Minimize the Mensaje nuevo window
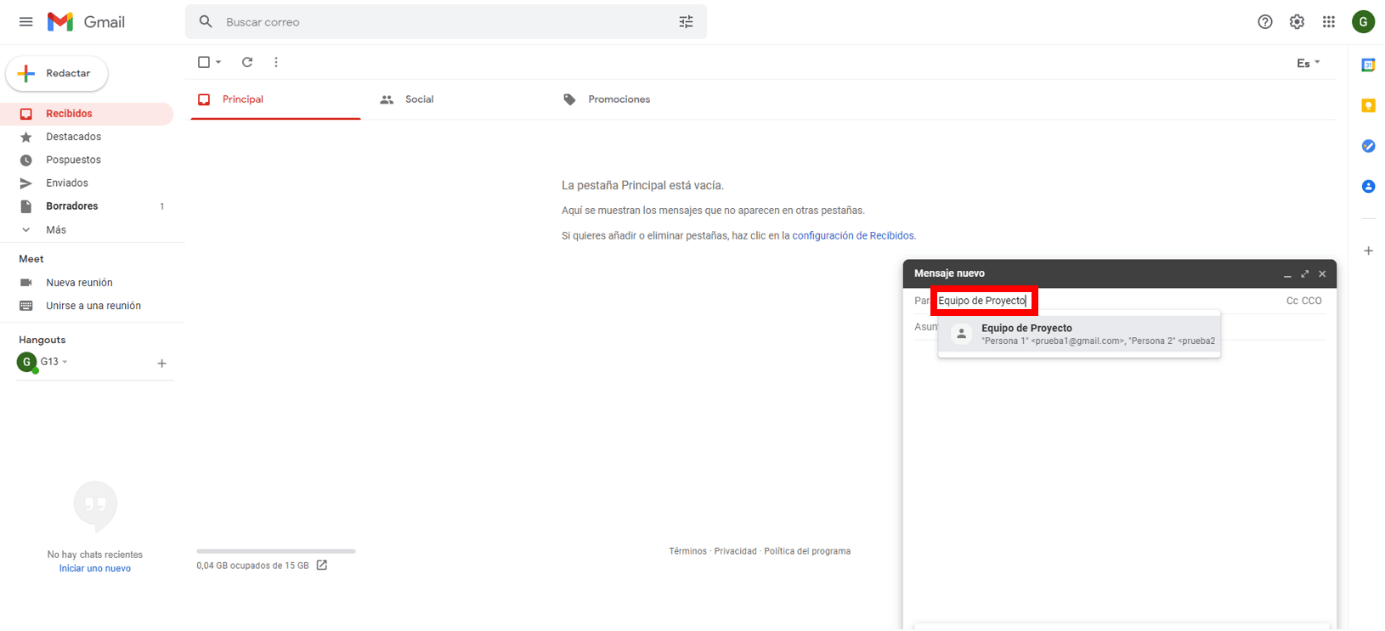Viewport: 1385px width, 631px height. (1288, 274)
